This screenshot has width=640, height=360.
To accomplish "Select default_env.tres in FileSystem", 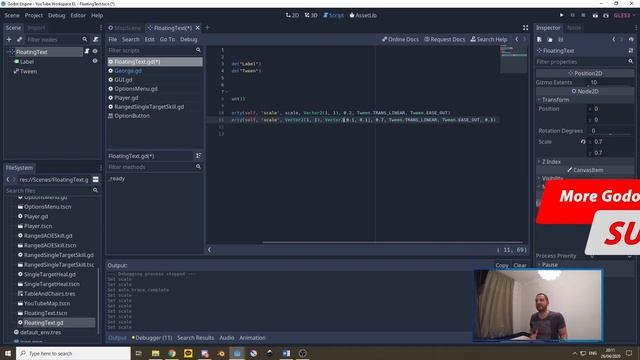I will pos(40,332).
